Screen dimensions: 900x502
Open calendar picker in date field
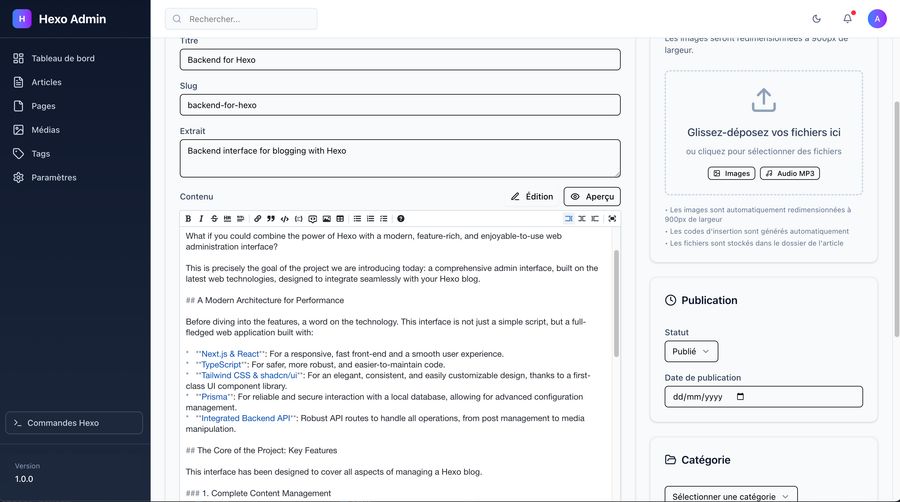[x=740, y=396]
